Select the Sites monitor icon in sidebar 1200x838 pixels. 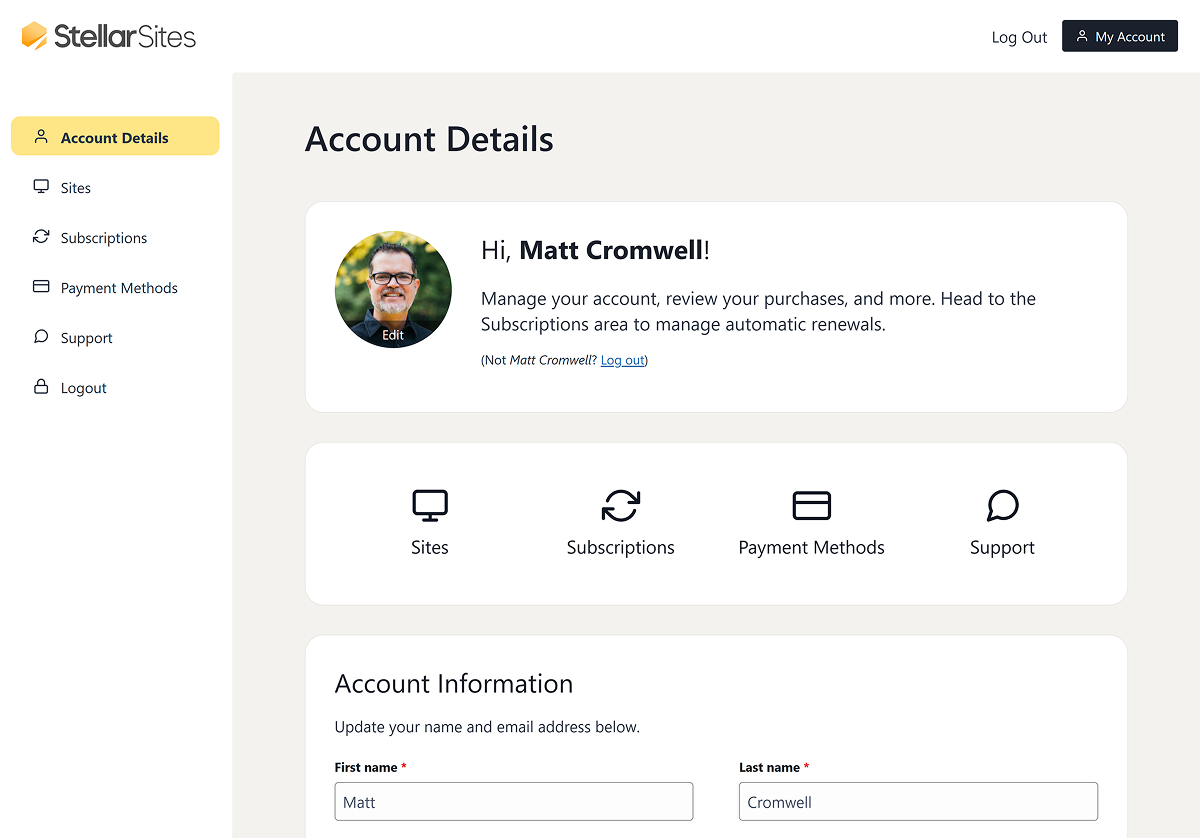click(x=40, y=186)
